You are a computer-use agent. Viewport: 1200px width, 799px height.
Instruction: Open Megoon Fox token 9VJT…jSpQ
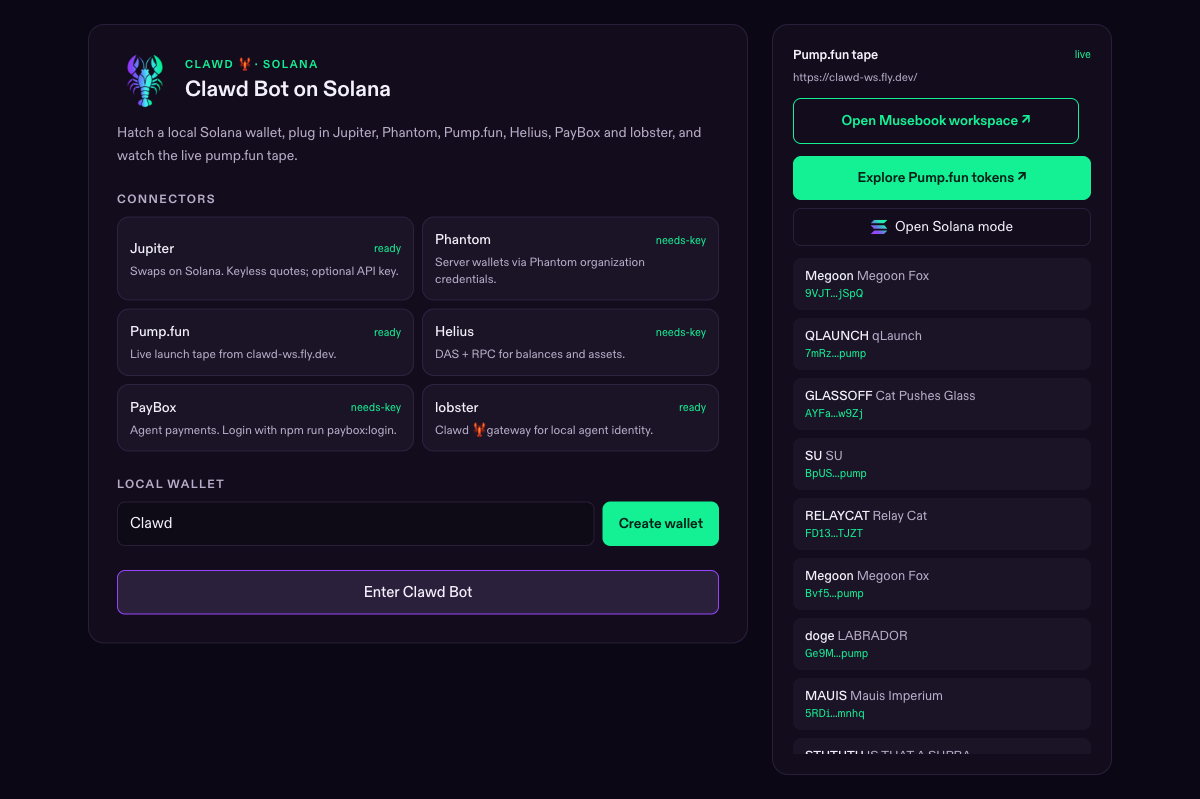pyautogui.click(x=942, y=284)
